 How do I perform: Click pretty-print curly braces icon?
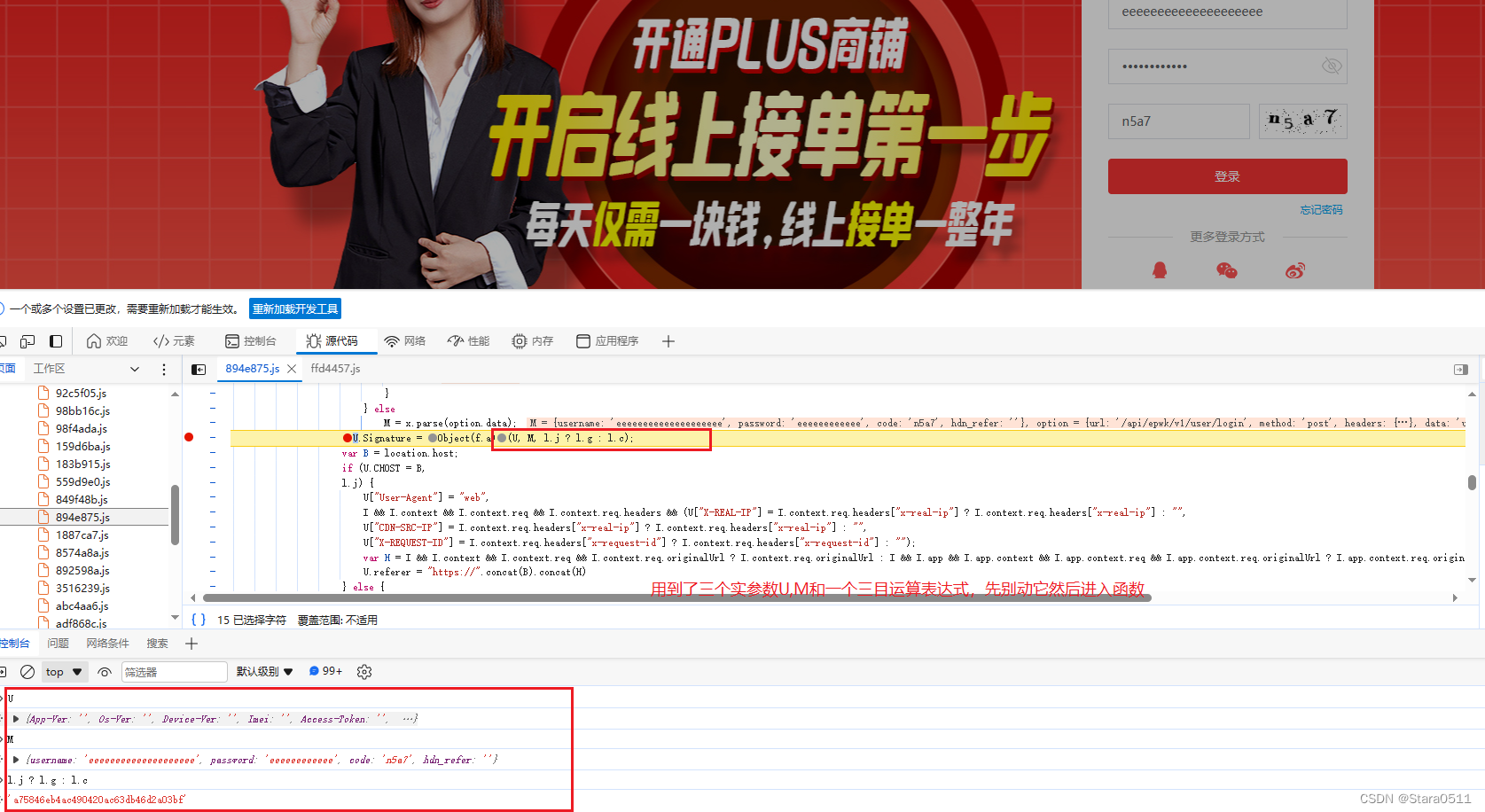[x=199, y=620]
